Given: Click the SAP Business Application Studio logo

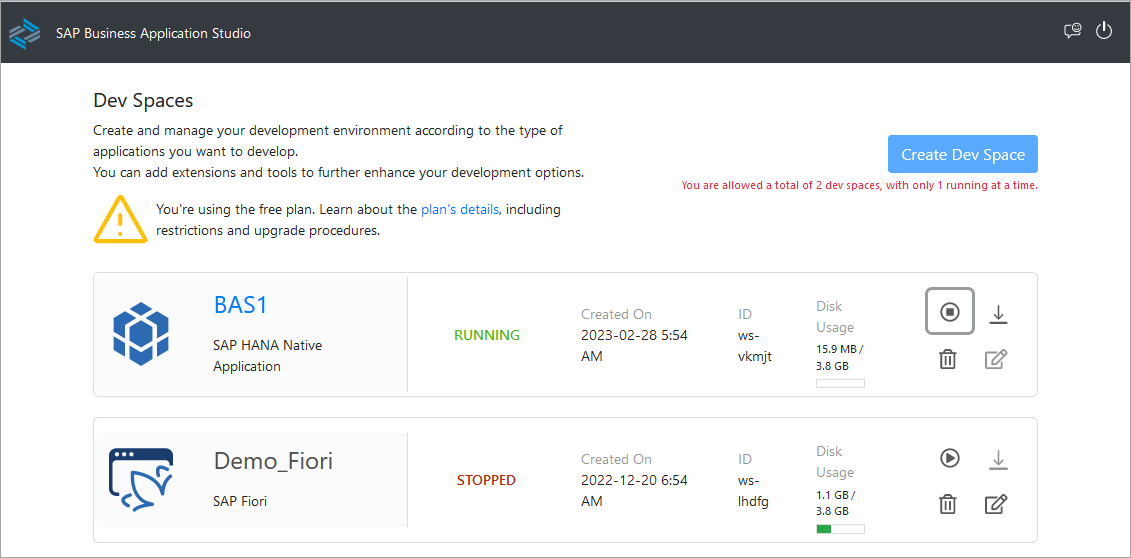Looking at the screenshot, I should pos(25,33).
